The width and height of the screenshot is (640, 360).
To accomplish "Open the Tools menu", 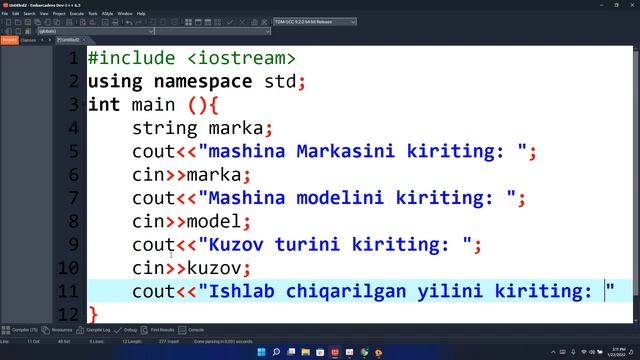I will coord(93,13).
